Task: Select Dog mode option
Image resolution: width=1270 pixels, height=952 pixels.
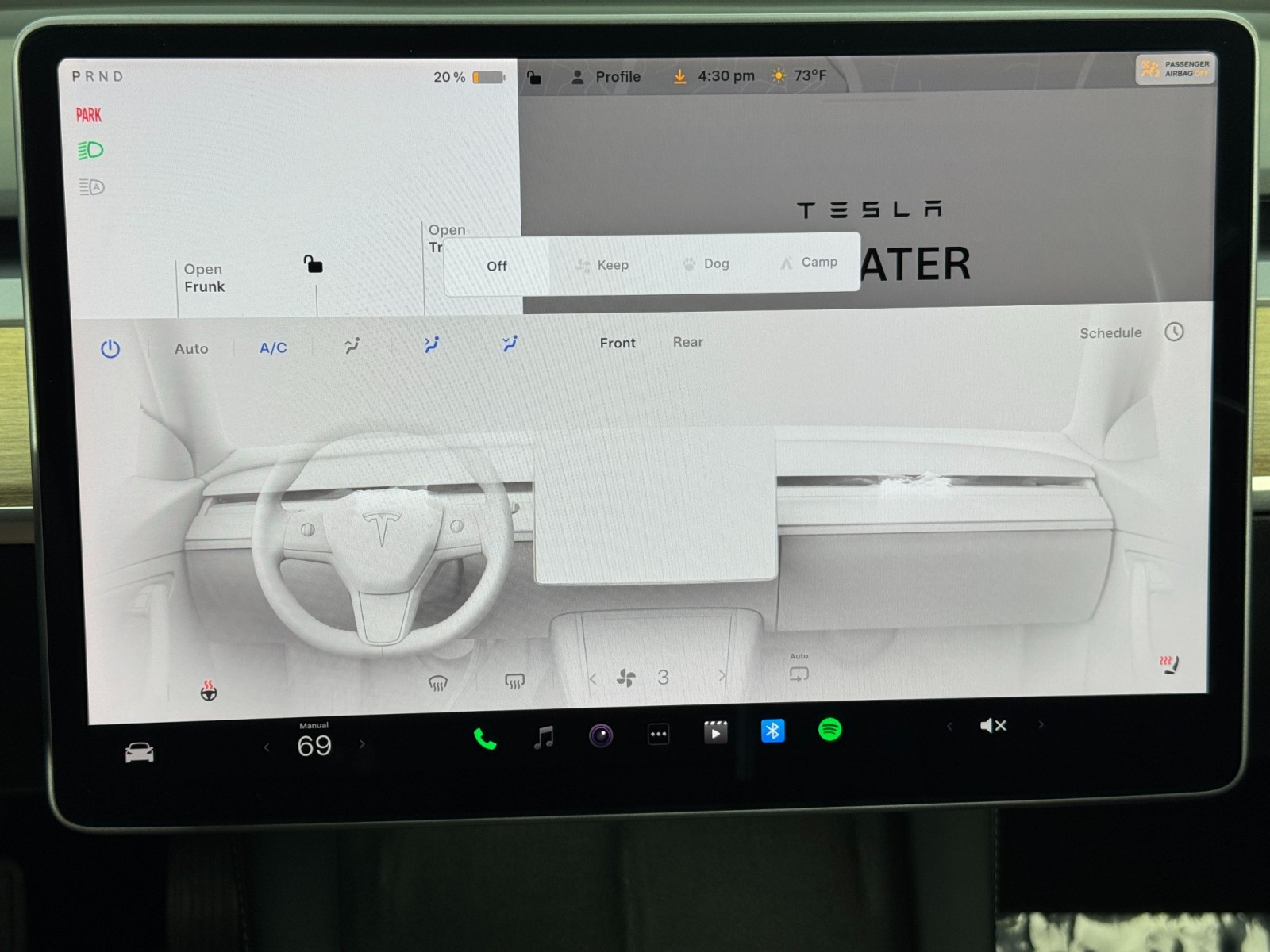Action: [706, 263]
